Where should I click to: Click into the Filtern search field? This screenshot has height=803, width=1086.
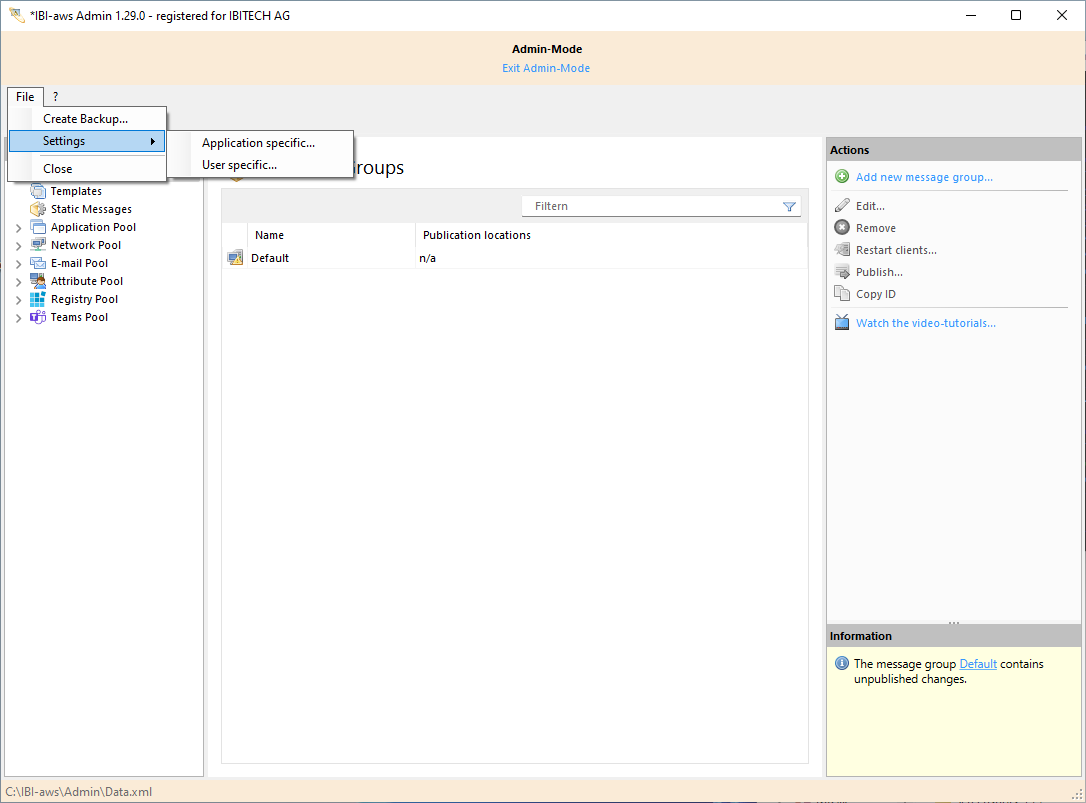pyautogui.click(x=650, y=206)
